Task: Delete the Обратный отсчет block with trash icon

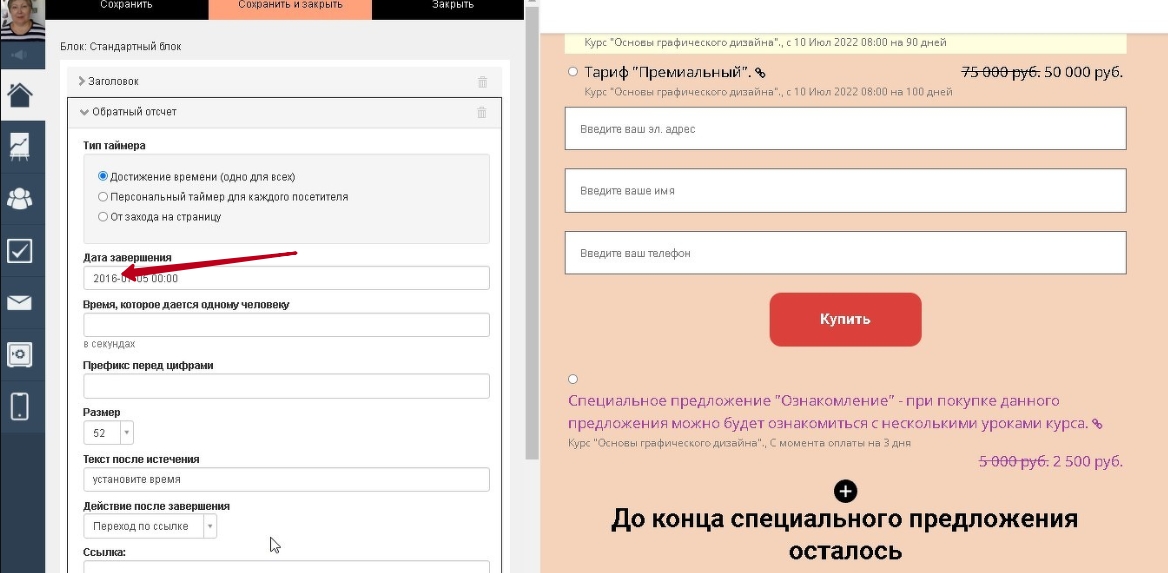Action: click(482, 112)
